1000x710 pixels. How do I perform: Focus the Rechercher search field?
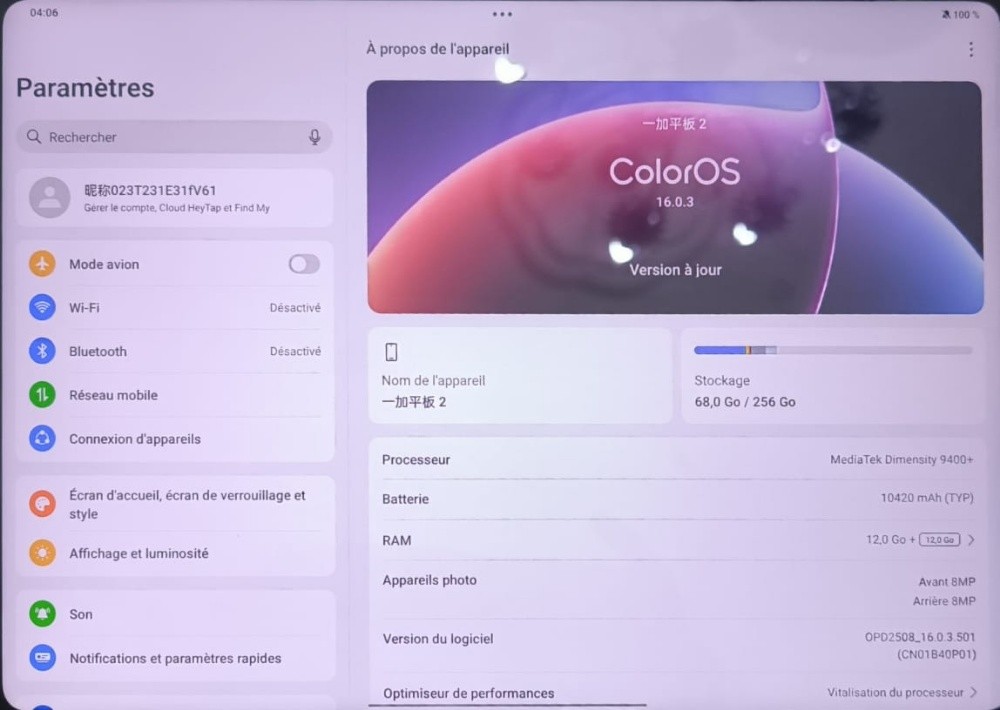(175, 137)
